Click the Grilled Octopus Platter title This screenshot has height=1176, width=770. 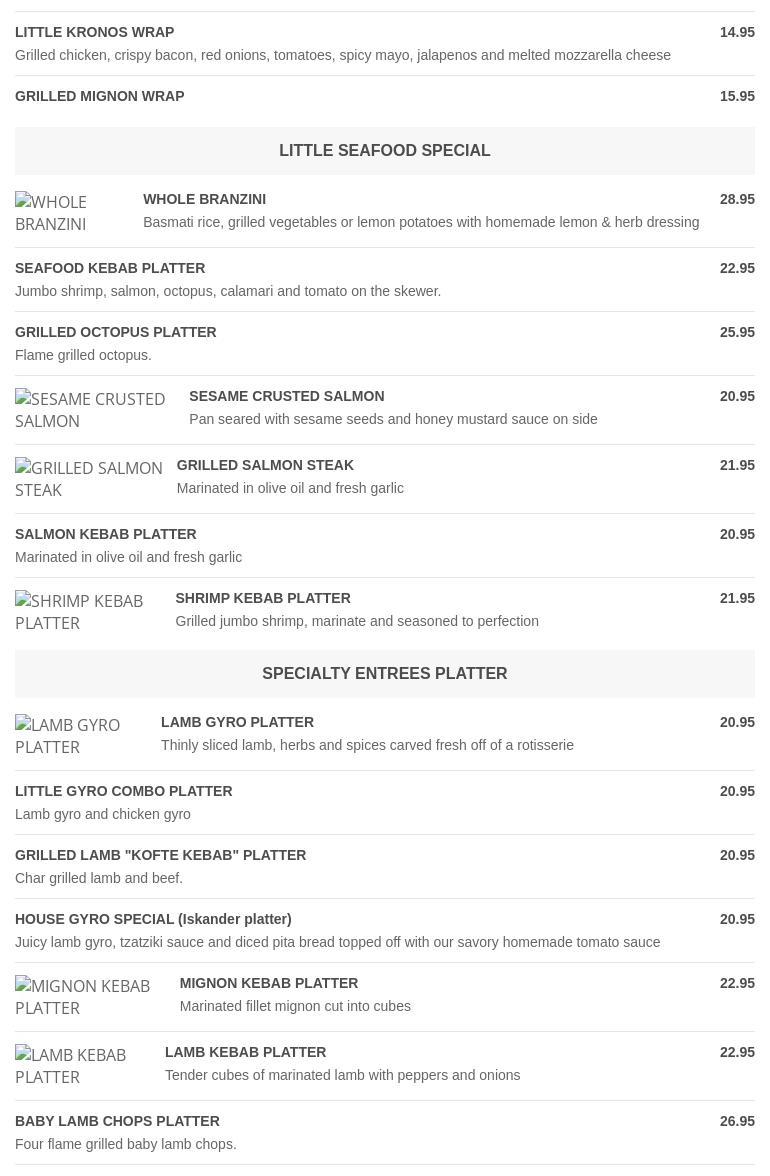(116, 333)
